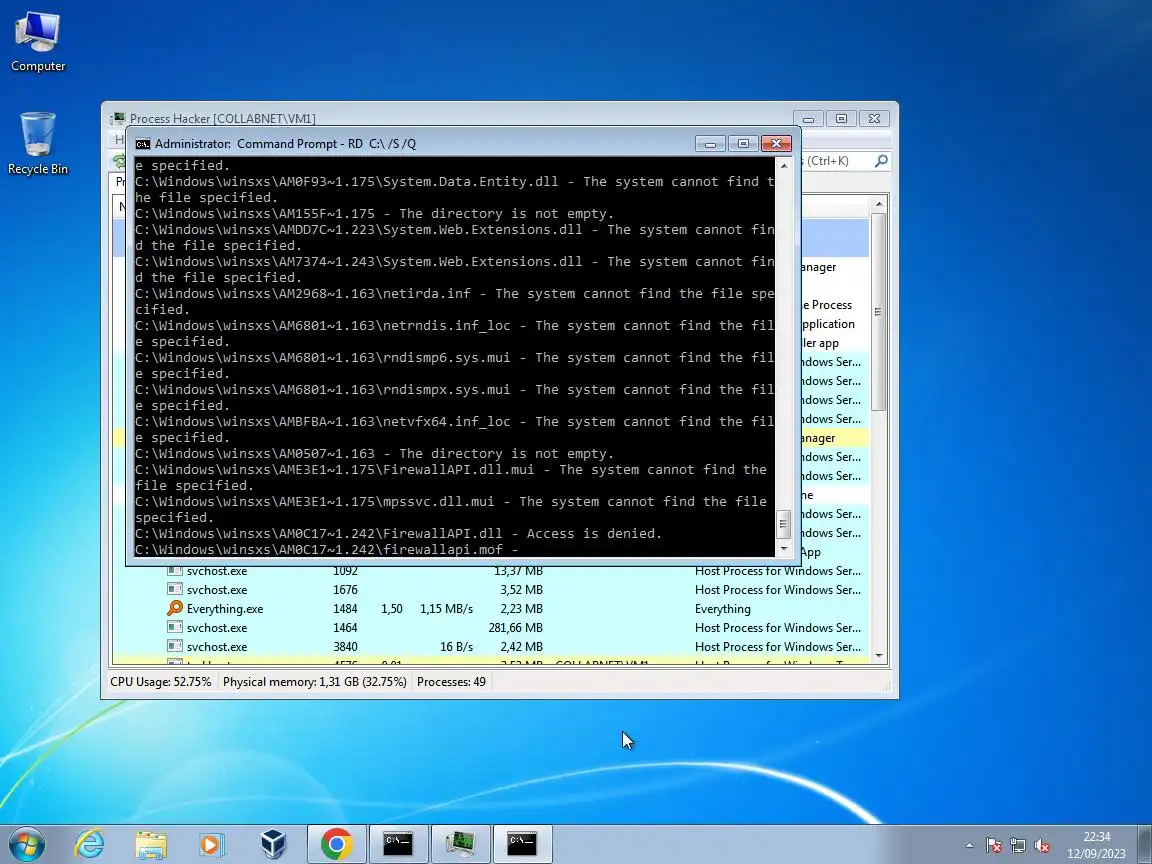Open Windows Explorer folder icon on taskbar
This screenshot has height=864, width=1152.
coord(151,843)
